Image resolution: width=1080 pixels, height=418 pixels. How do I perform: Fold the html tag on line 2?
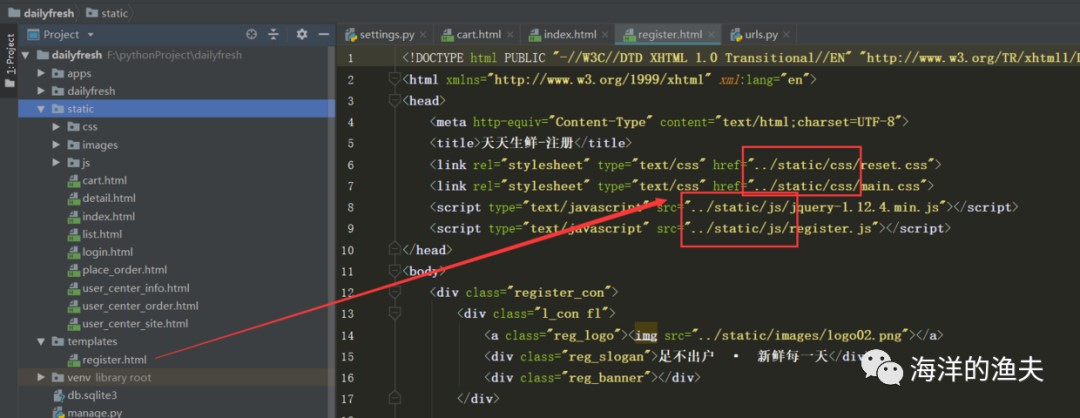[x=395, y=80]
